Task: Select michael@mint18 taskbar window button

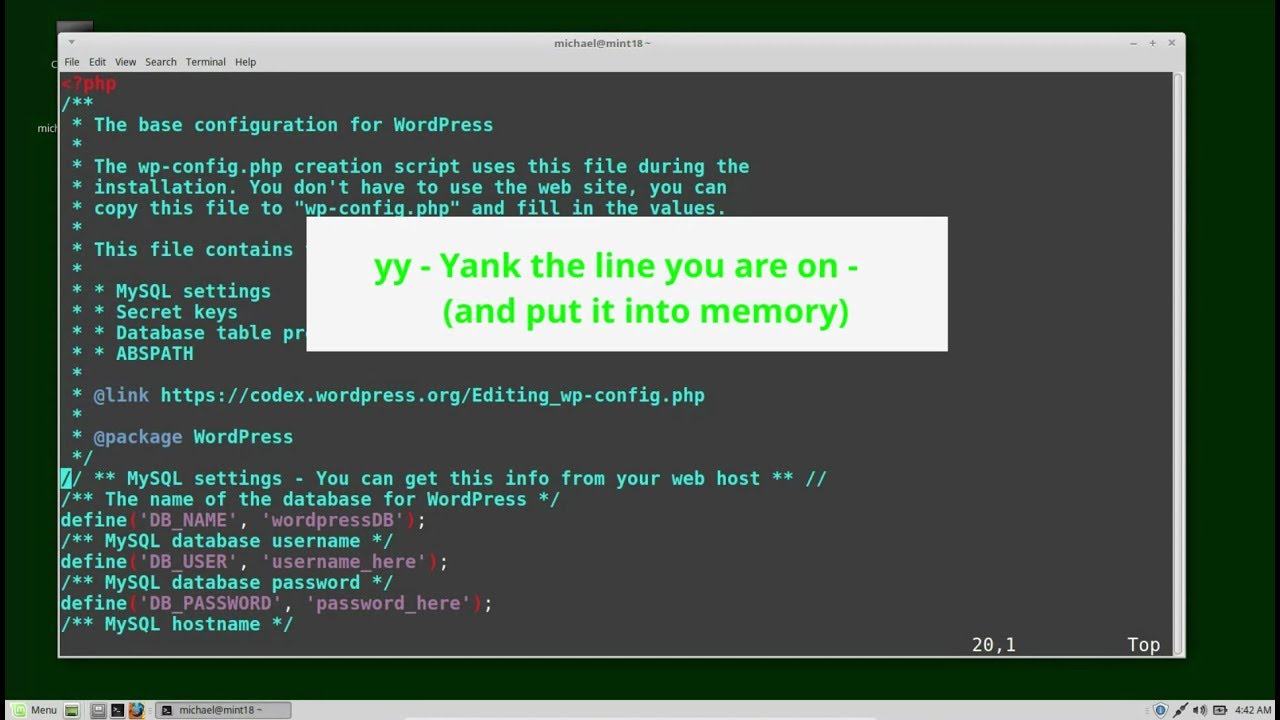Action: coord(224,710)
